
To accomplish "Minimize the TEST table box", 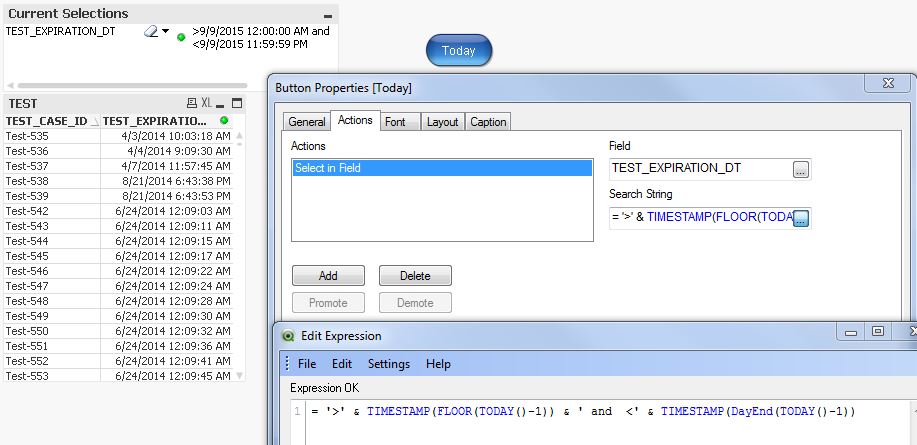I will 220,105.
